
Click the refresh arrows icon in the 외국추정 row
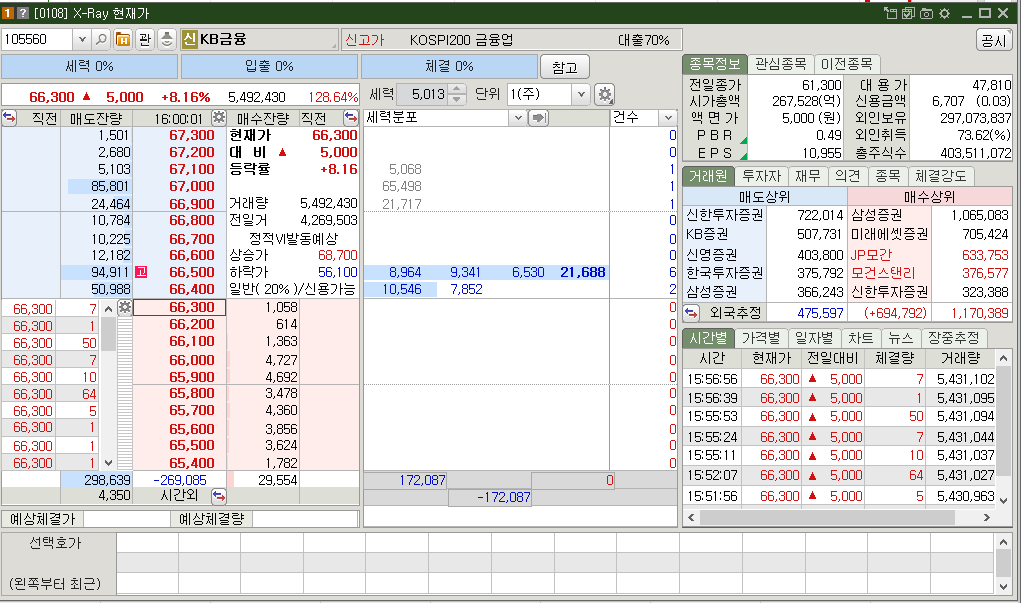691,311
